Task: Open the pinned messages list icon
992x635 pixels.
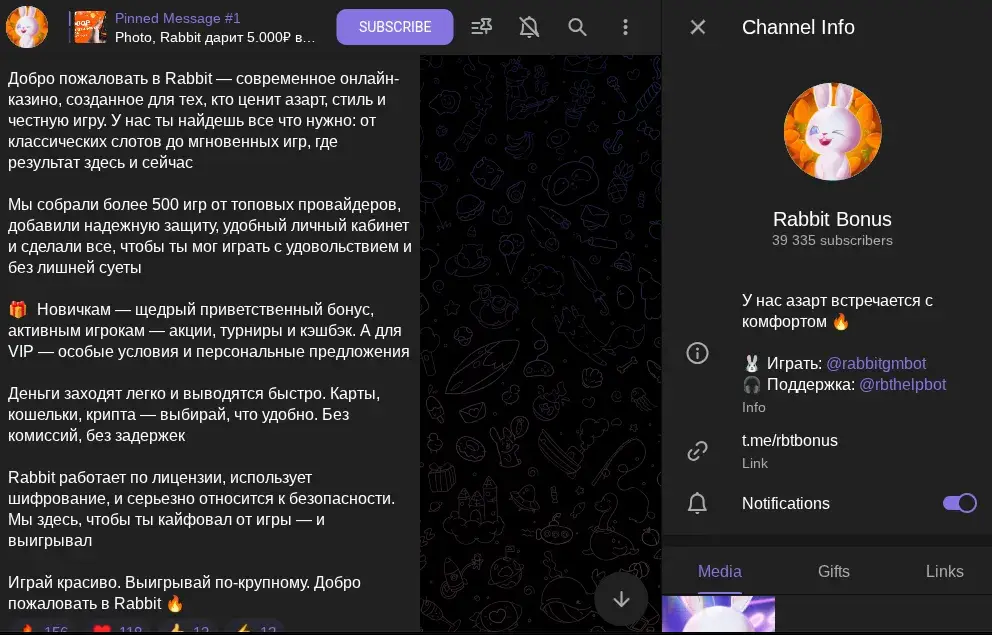Action: tap(481, 27)
